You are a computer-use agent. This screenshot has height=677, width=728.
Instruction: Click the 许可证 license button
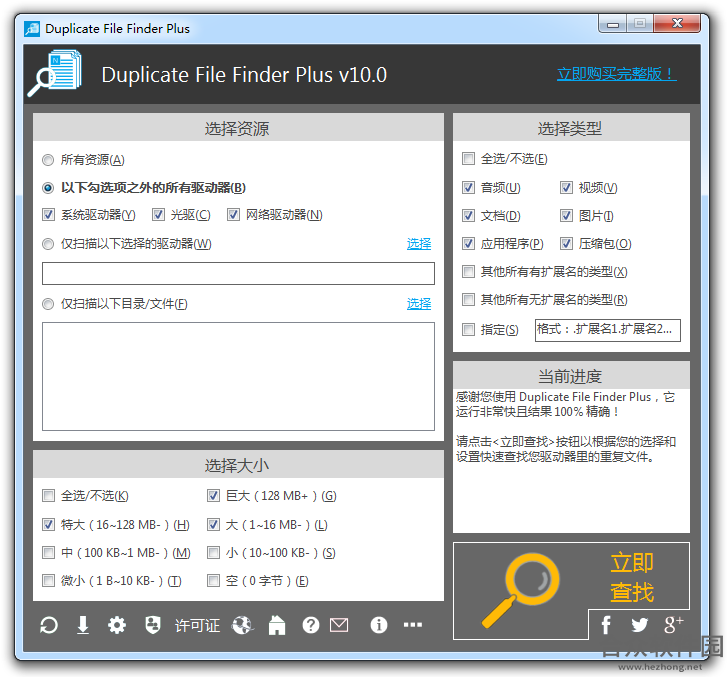(x=197, y=625)
